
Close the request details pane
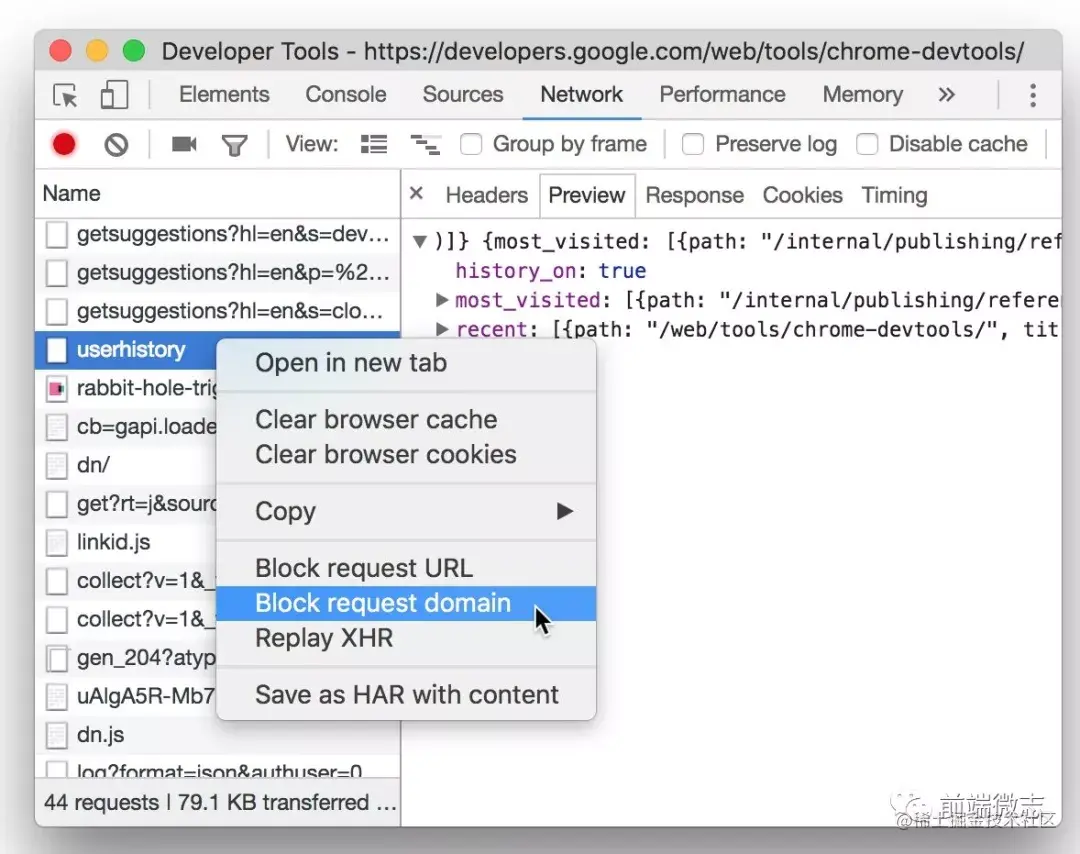[416, 194]
